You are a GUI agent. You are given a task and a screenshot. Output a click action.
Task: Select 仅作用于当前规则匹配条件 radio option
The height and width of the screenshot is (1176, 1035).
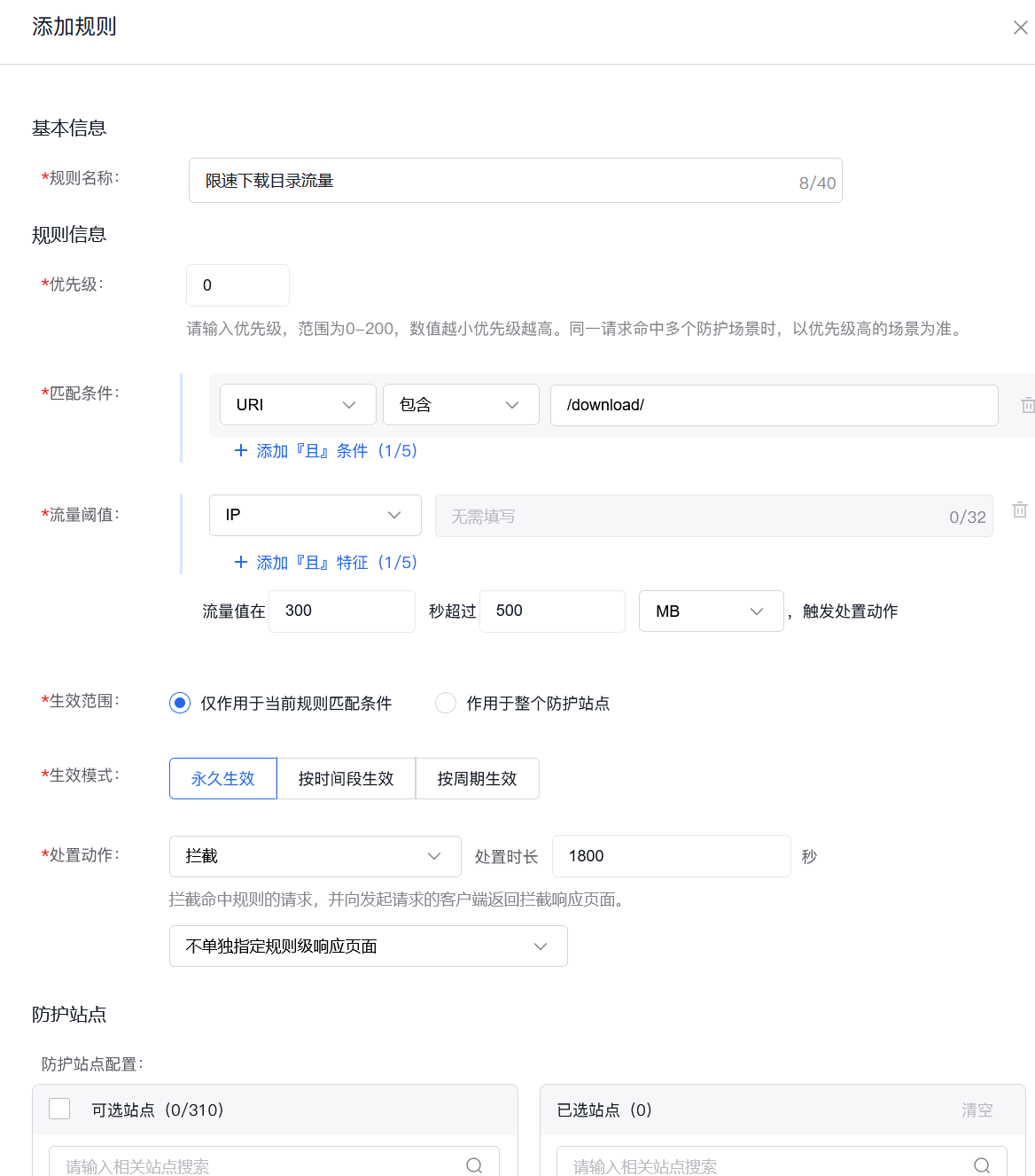click(x=180, y=703)
